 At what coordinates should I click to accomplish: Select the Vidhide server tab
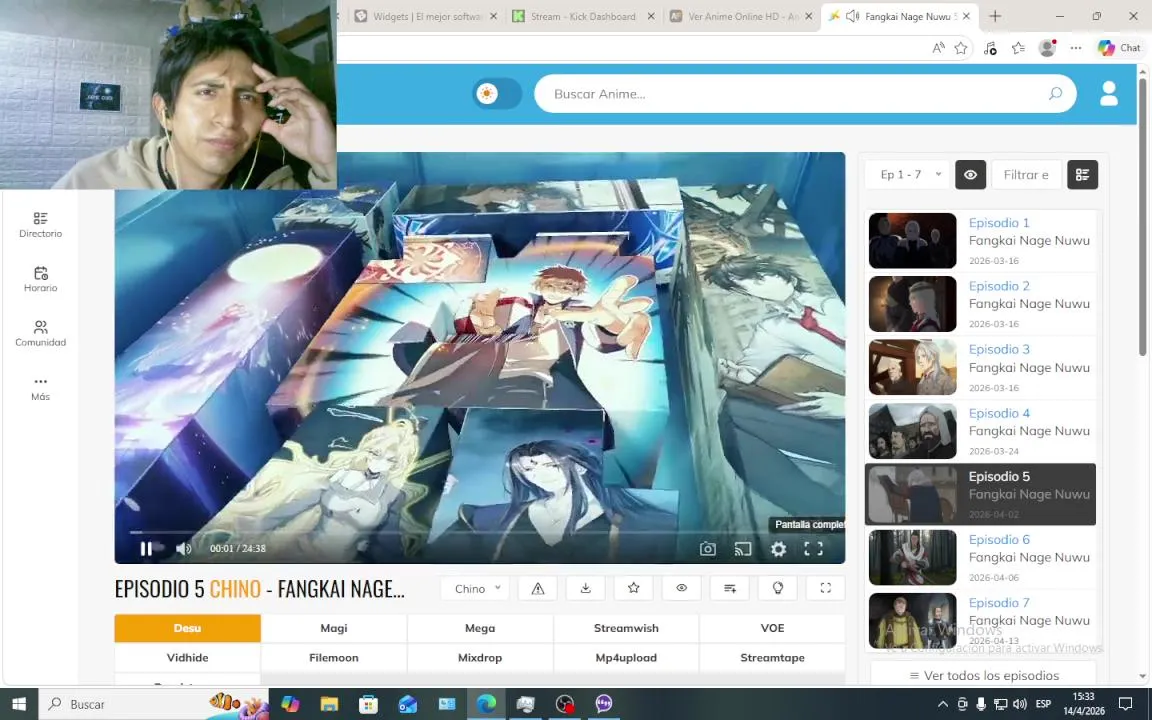(x=187, y=658)
